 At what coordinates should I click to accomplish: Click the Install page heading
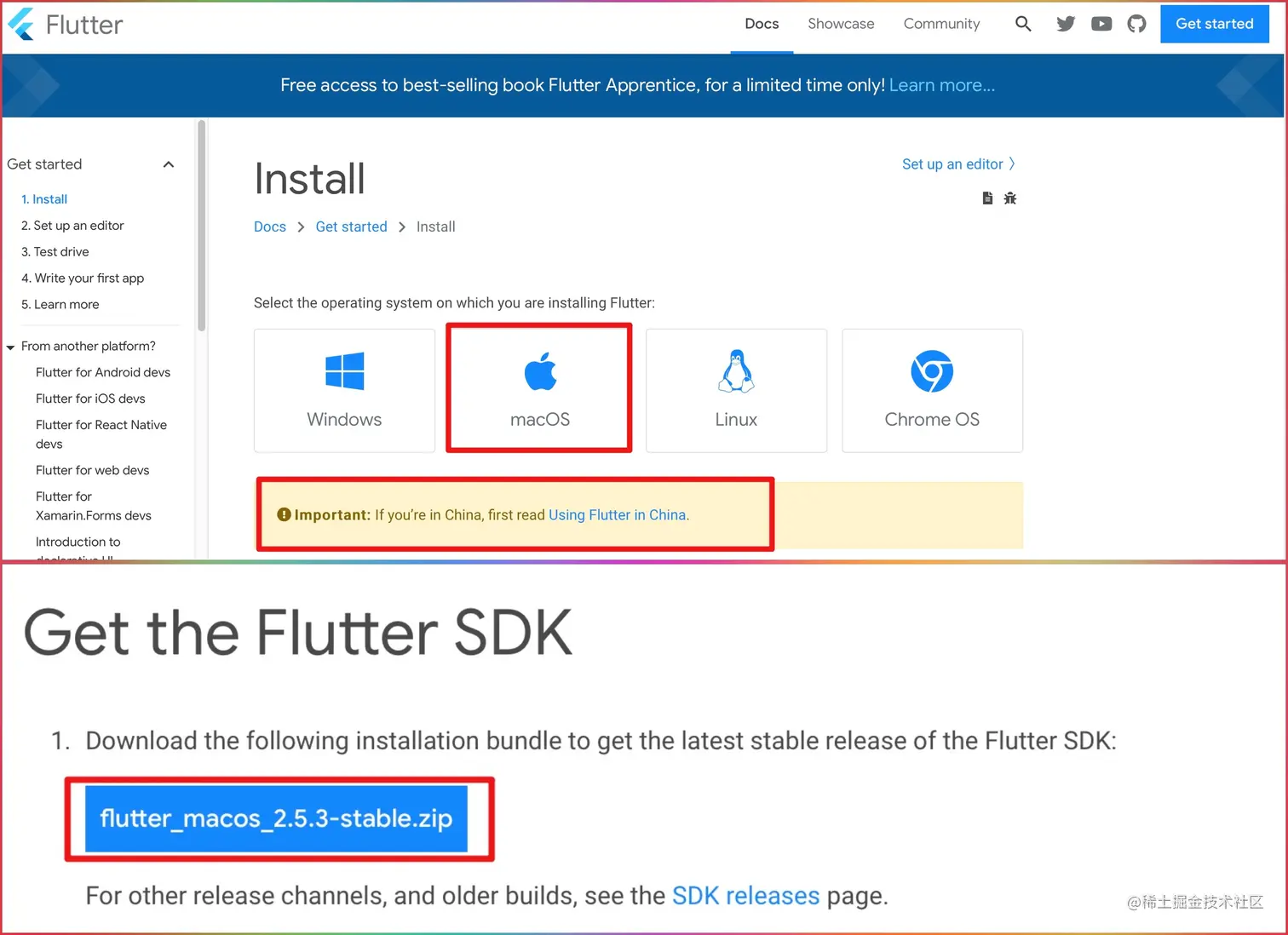(309, 179)
